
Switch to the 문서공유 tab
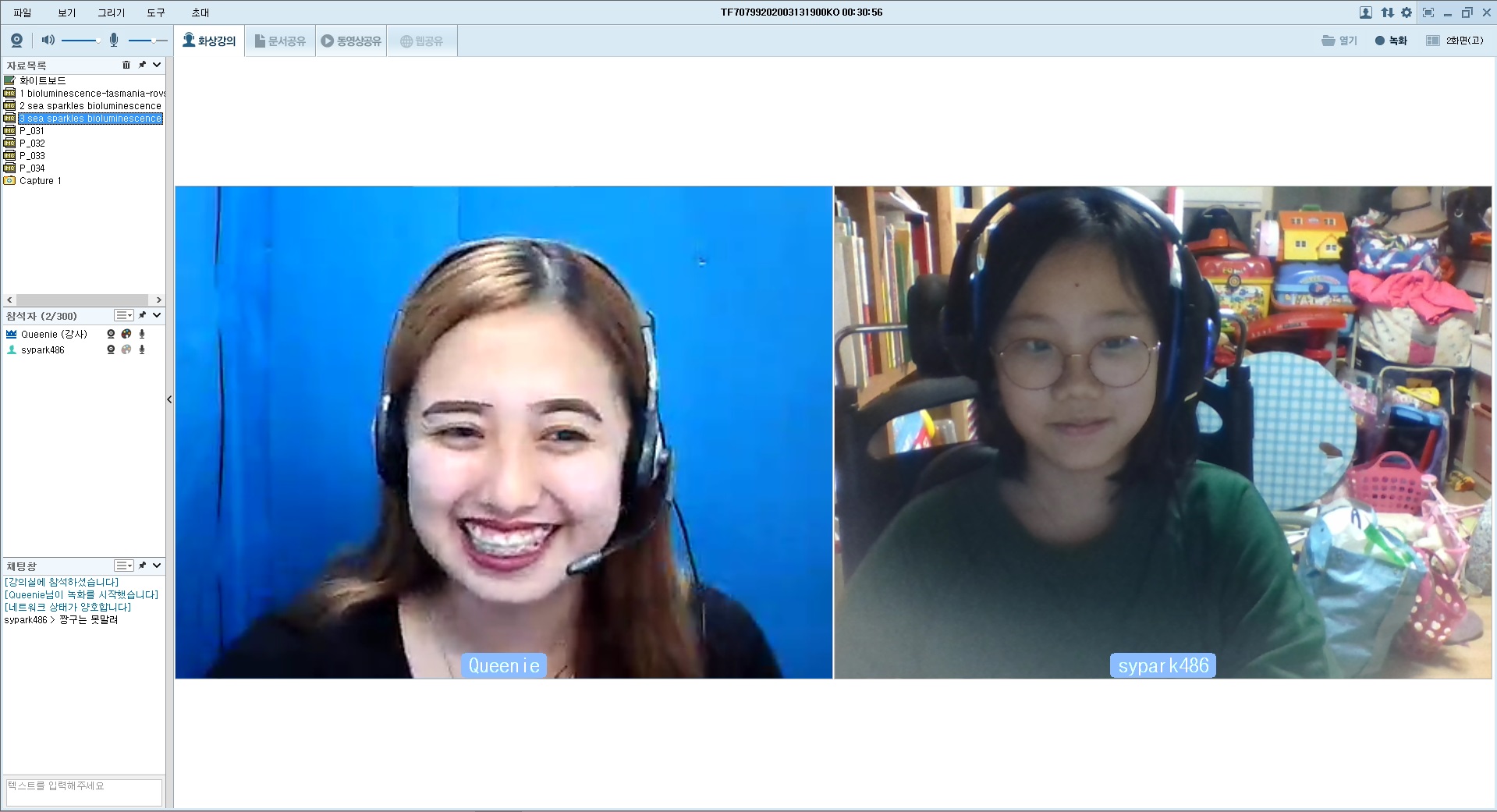click(x=280, y=41)
